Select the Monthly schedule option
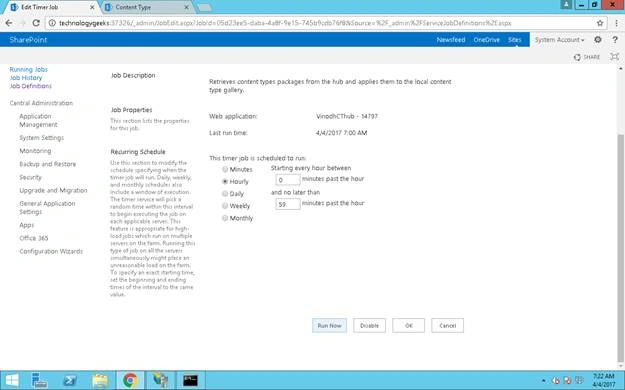Screen dimensions: 625x390 click(x=225, y=218)
